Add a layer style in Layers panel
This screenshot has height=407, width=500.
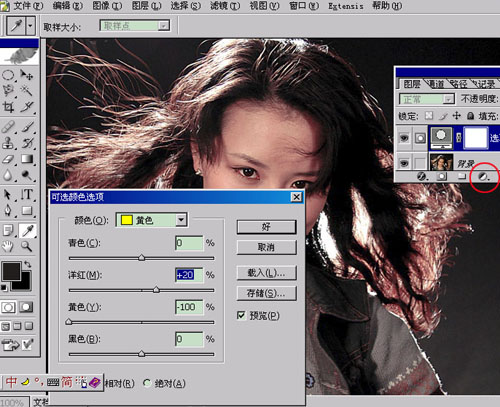(x=422, y=176)
